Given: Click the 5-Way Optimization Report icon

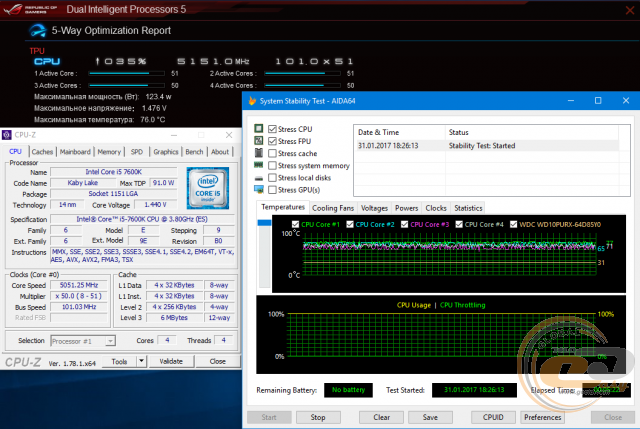Looking at the screenshot, I should click(38, 31).
